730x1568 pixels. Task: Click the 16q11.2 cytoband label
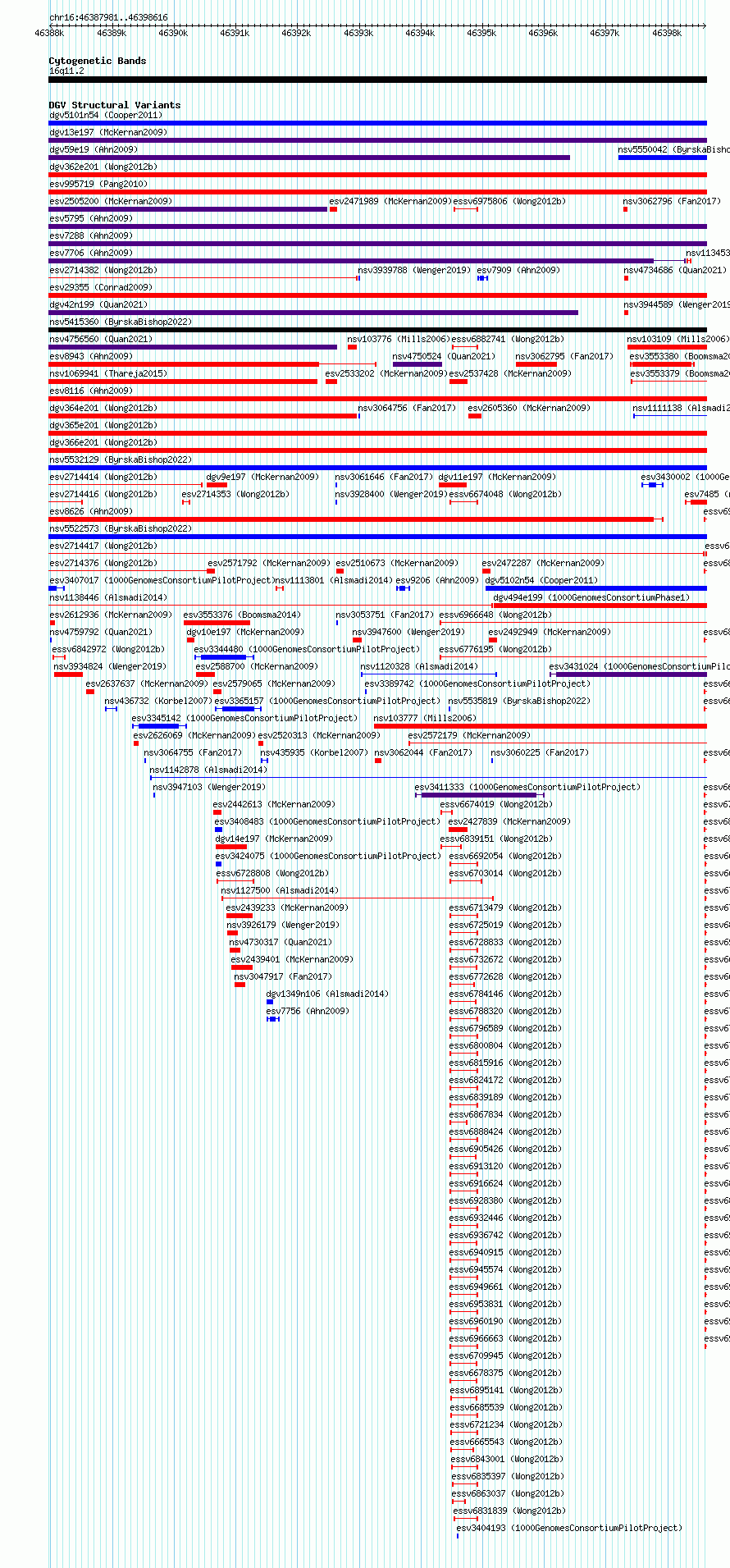click(66, 71)
